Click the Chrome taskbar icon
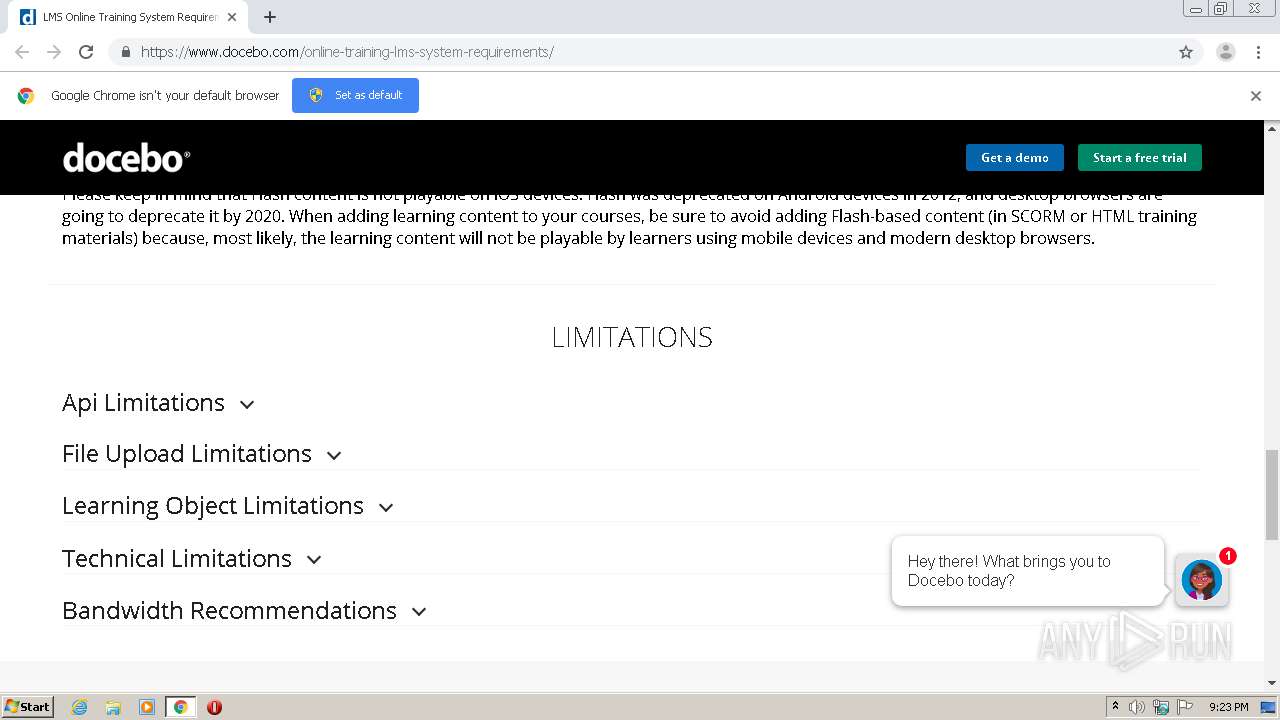The height and width of the screenshot is (720, 1280). click(x=180, y=707)
